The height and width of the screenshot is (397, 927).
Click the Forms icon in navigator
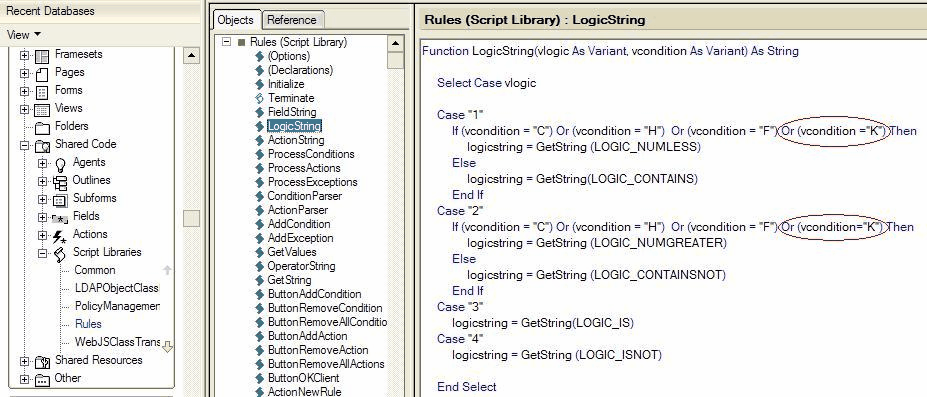click(x=42, y=93)
